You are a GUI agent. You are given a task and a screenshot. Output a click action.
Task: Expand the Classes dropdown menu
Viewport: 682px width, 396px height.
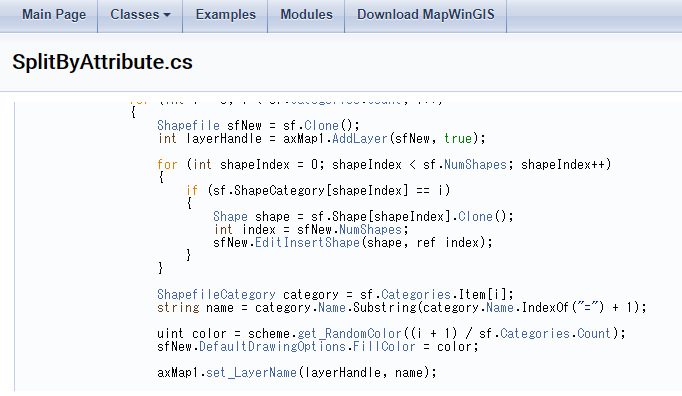point(140,14)
